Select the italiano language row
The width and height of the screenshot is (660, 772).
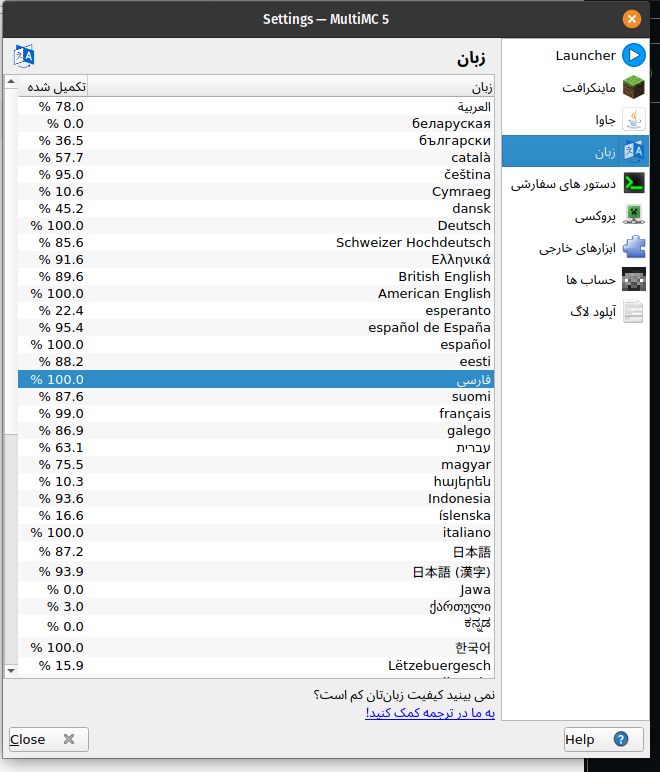coord(256,532)
